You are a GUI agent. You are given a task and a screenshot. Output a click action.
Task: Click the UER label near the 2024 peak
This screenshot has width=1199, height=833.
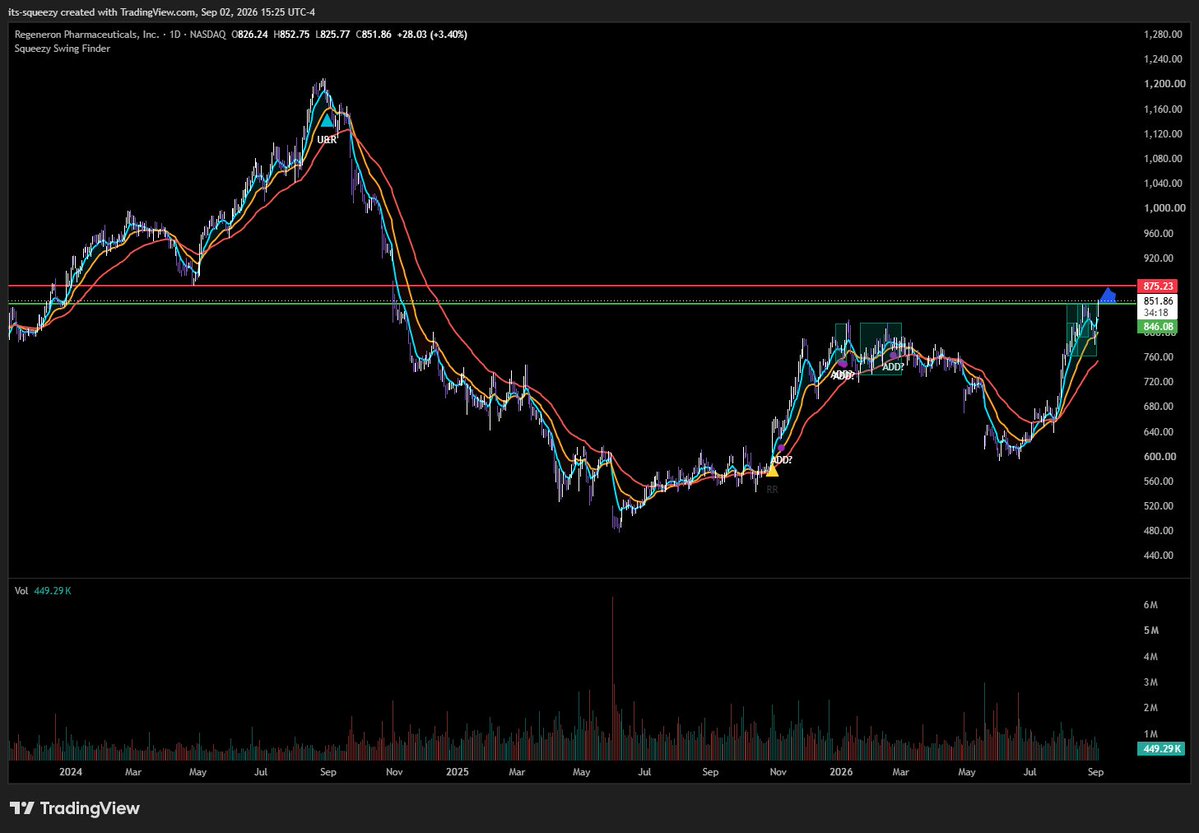coord(327,140)
